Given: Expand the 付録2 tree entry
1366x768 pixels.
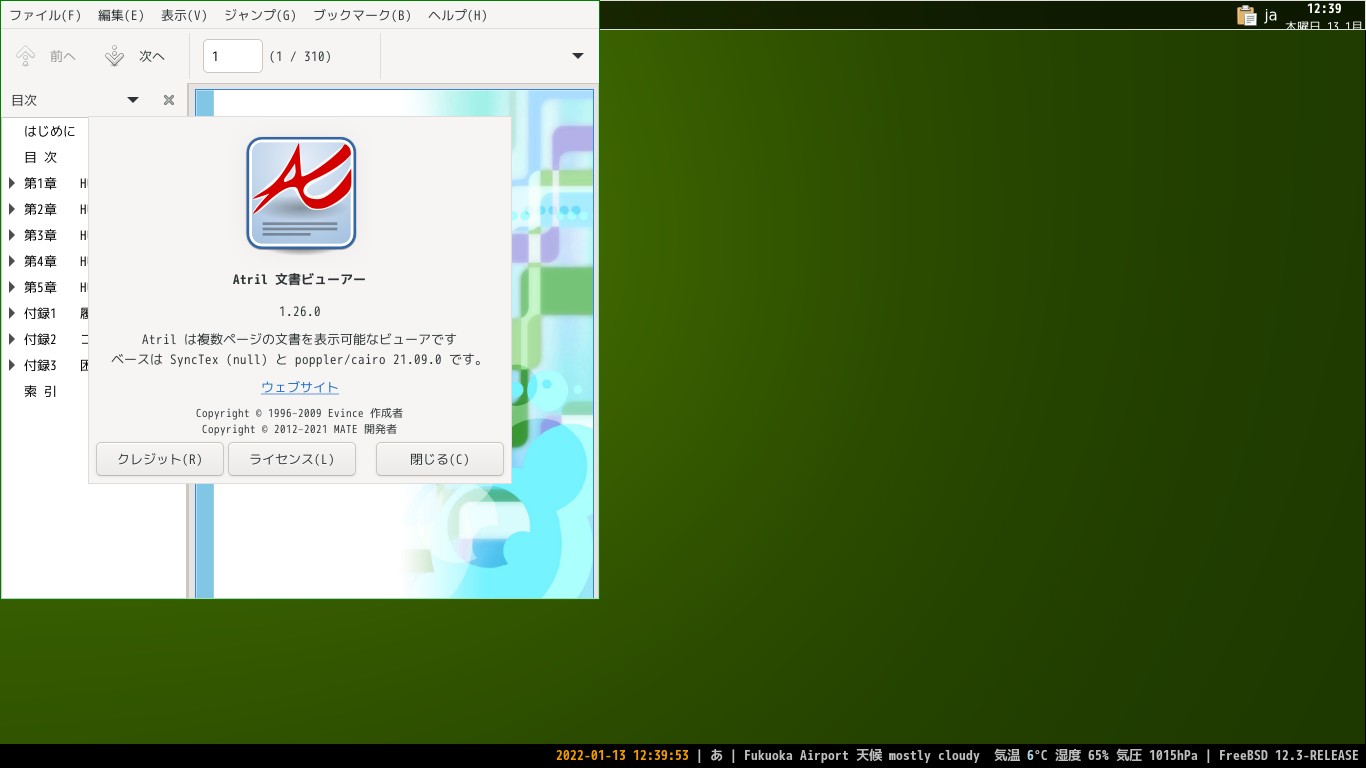Looking at the screenshot, I should tap(12, 339).
